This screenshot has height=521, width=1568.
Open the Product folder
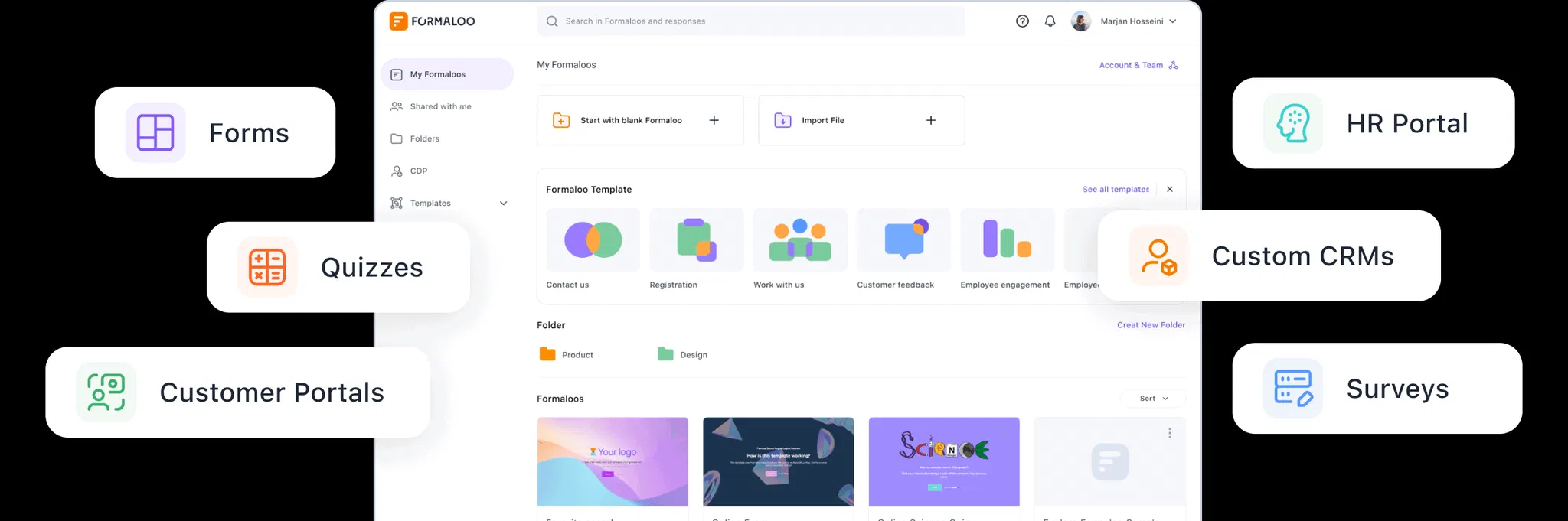point(567,355)
